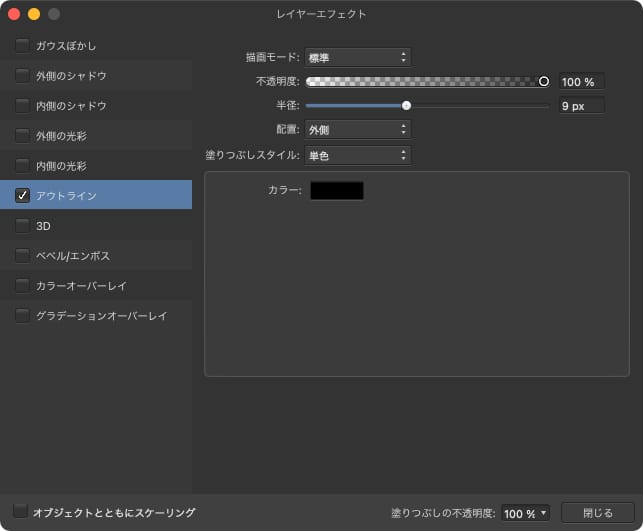Click the 半径 slider handle
Image resolution: width=643 pixels, height=531 pixels.
point(406,105)
